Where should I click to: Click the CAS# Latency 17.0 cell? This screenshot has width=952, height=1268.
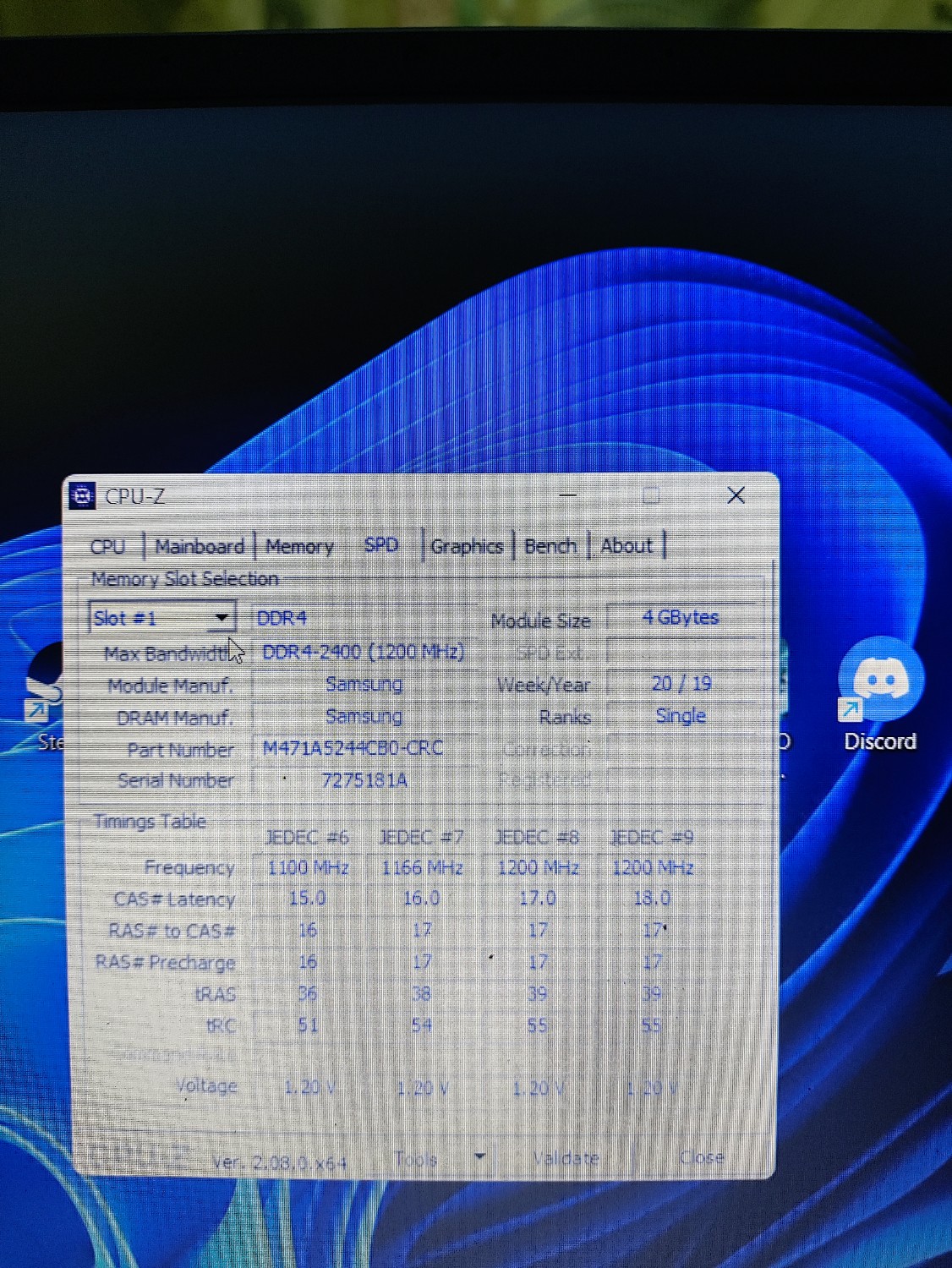pos(537,898)
